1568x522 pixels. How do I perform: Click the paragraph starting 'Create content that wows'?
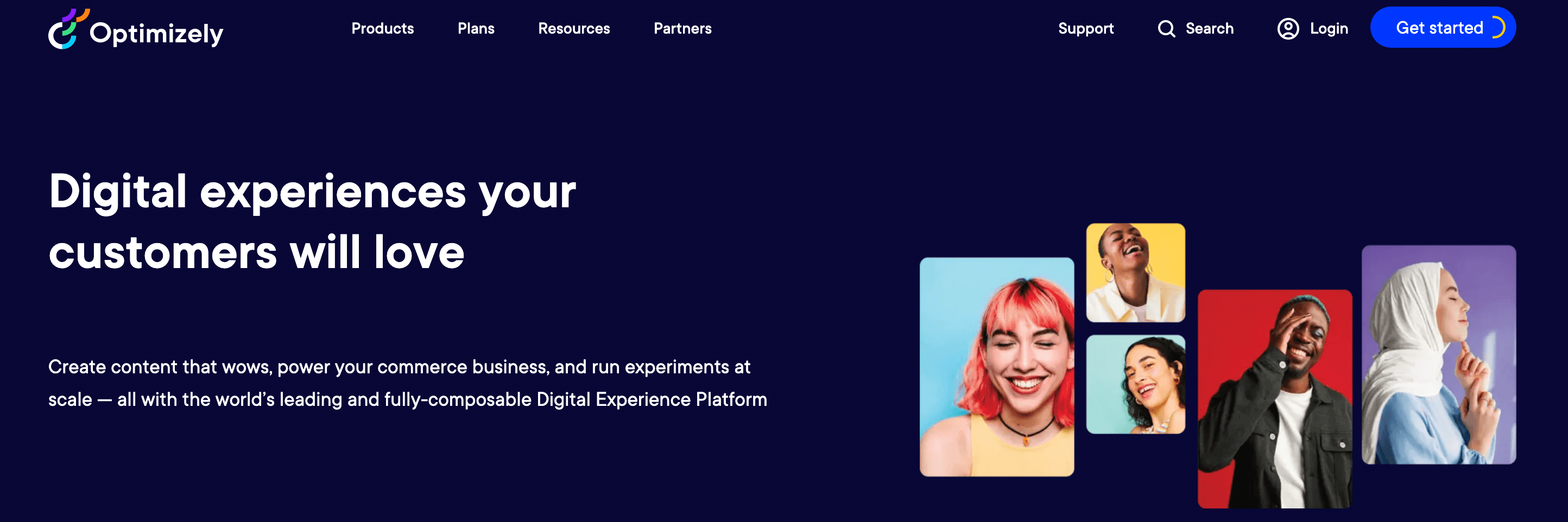pyautogui.click(x=408, y=383)
